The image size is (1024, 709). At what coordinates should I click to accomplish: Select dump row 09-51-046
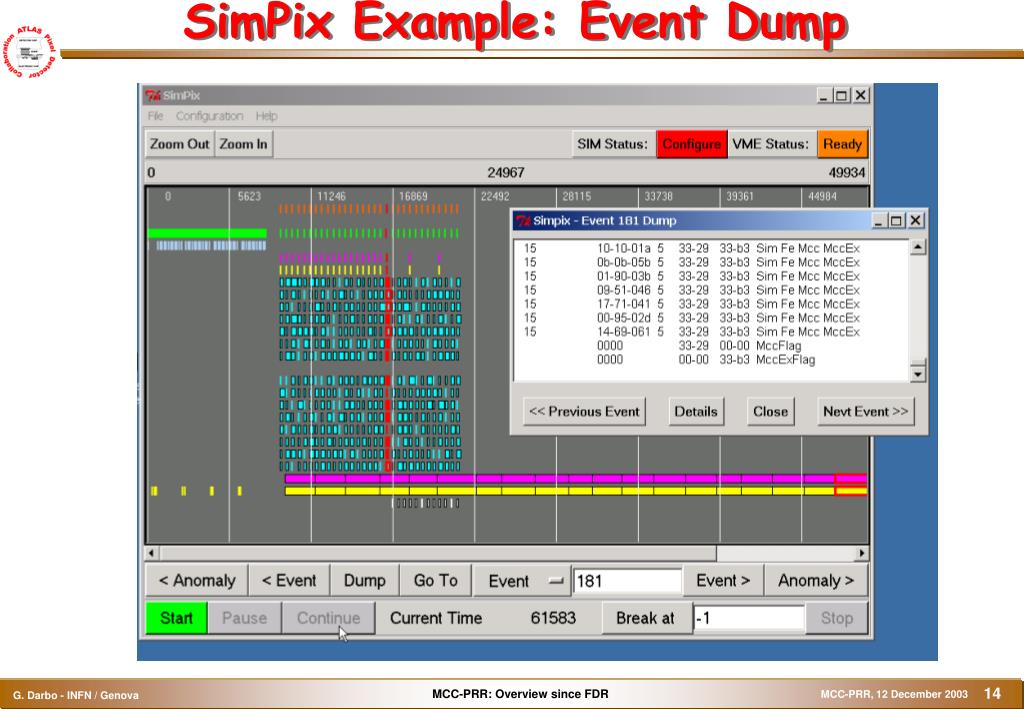692,290
